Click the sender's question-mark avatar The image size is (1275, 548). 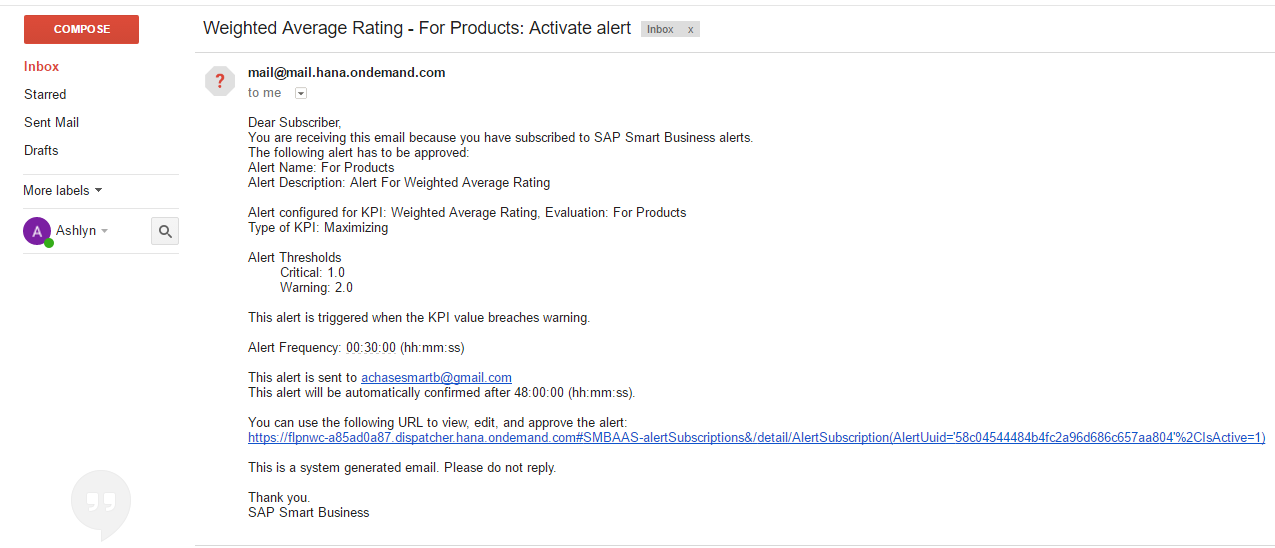pyautogui.click(x=220, y=82)
